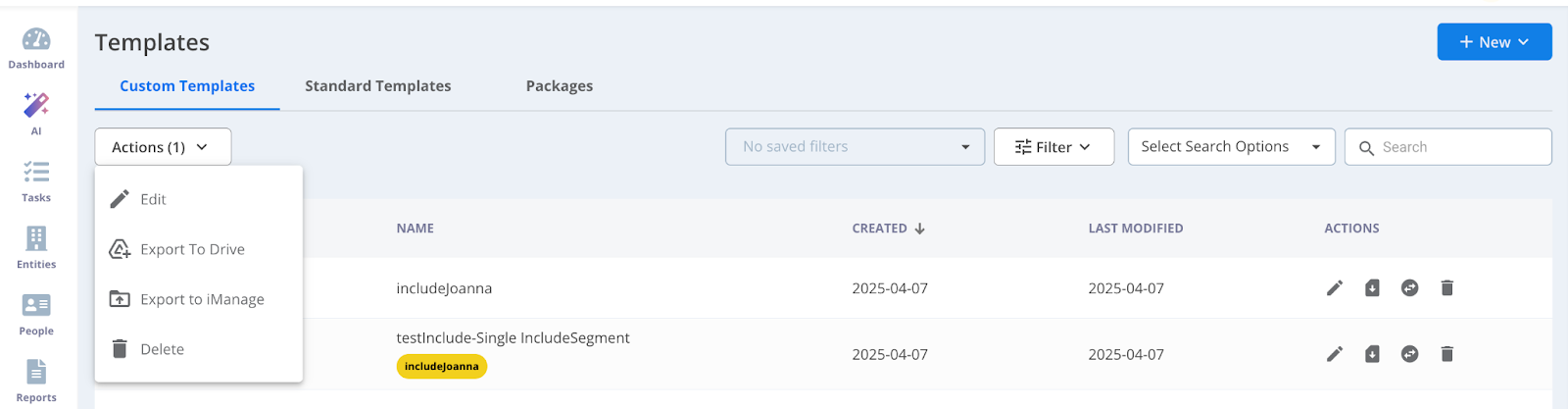Open Entities building icon in sidebar
Screen dimensions: 1568x409
[36, 238]
